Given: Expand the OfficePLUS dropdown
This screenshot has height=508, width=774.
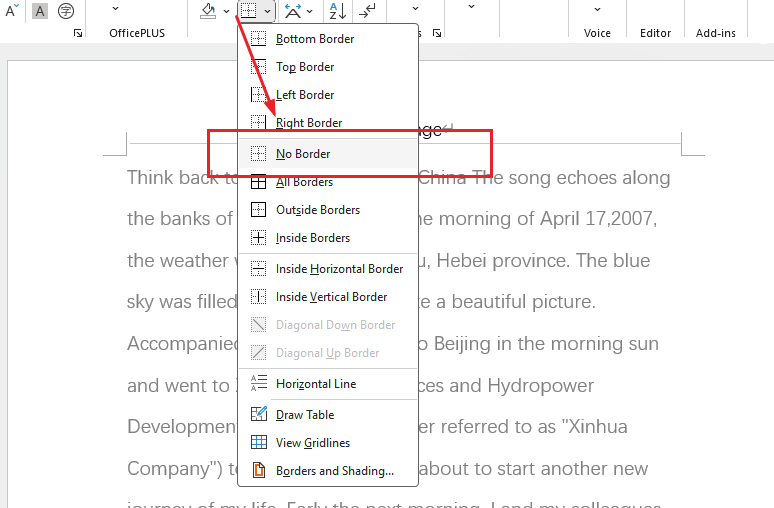Looking at the screenshot, I should pos(115,8).
